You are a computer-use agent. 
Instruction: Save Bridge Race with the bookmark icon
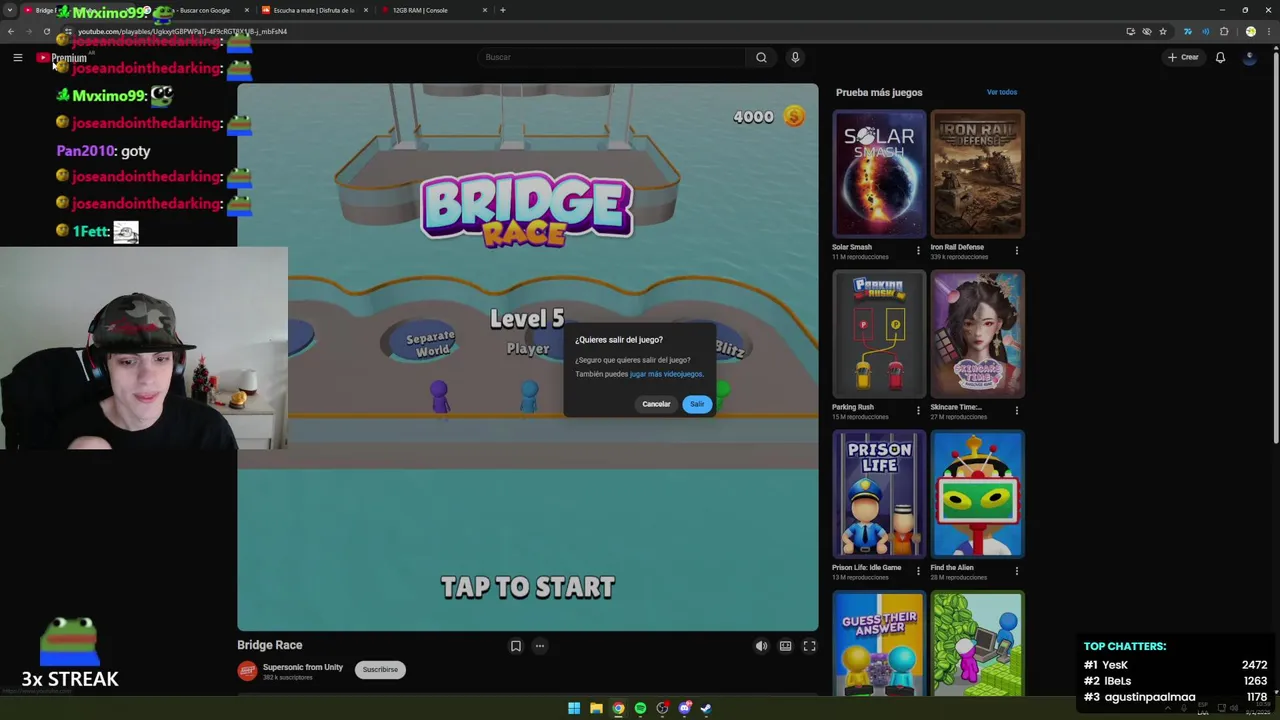pyautogui.click(x=516, y=646)
